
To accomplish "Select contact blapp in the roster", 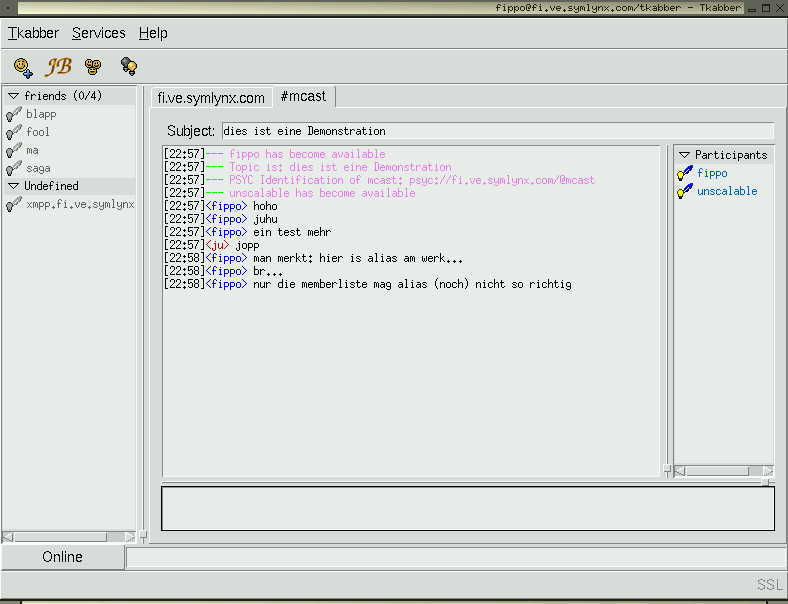I will click(41, 115).
